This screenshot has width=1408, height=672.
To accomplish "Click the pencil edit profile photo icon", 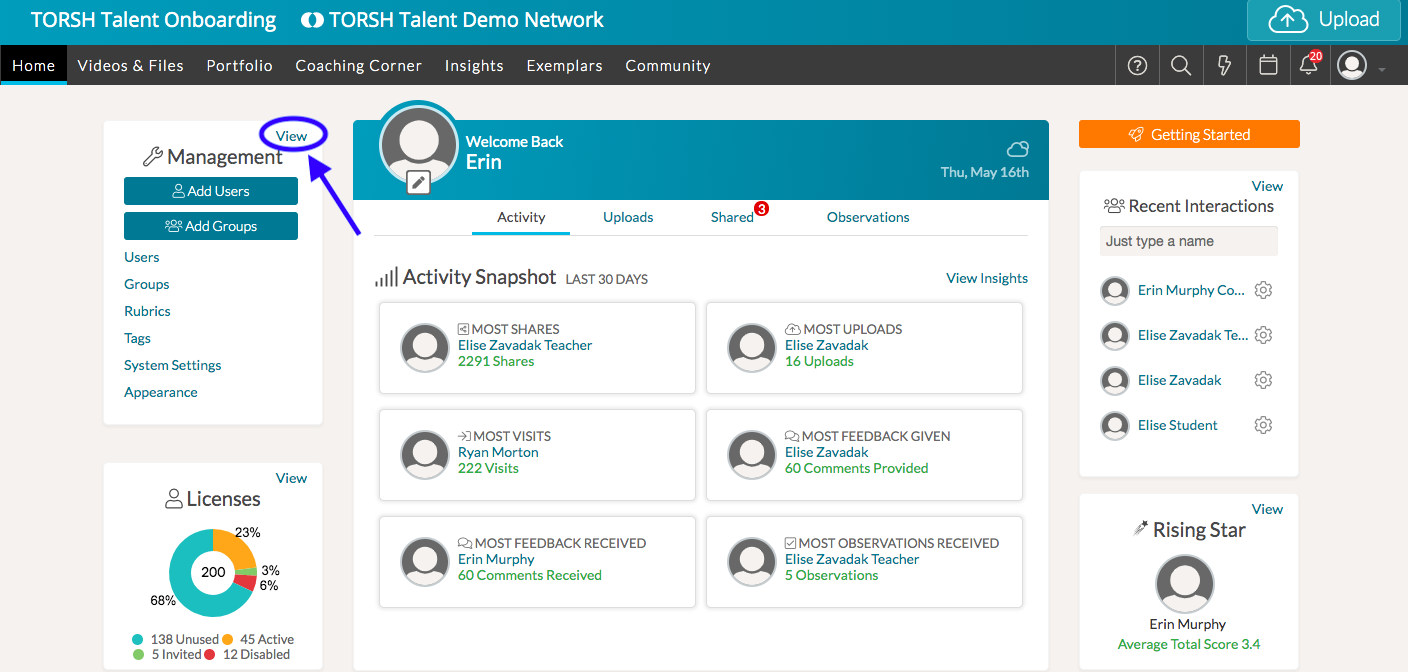I will pos(418,182).
